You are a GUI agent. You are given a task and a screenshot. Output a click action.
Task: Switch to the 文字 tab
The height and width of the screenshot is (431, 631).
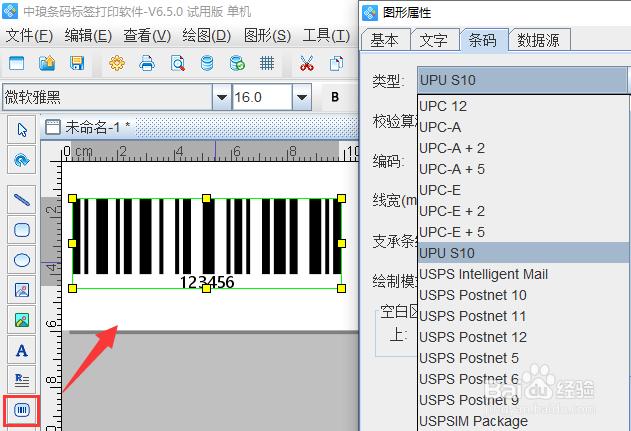point(434,40)
